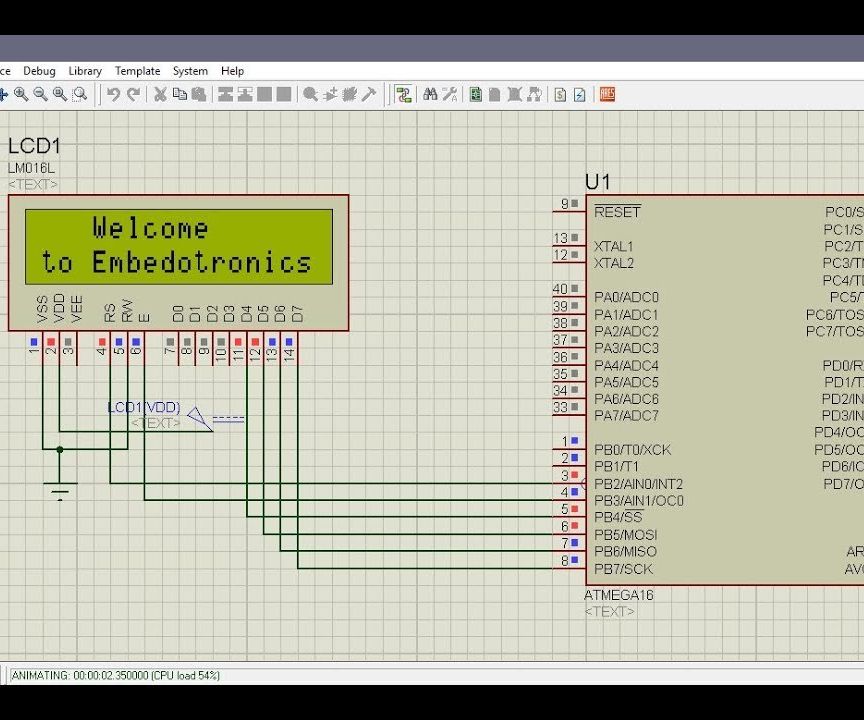Click the Copy icon on the toolbar

click(181, 93)
